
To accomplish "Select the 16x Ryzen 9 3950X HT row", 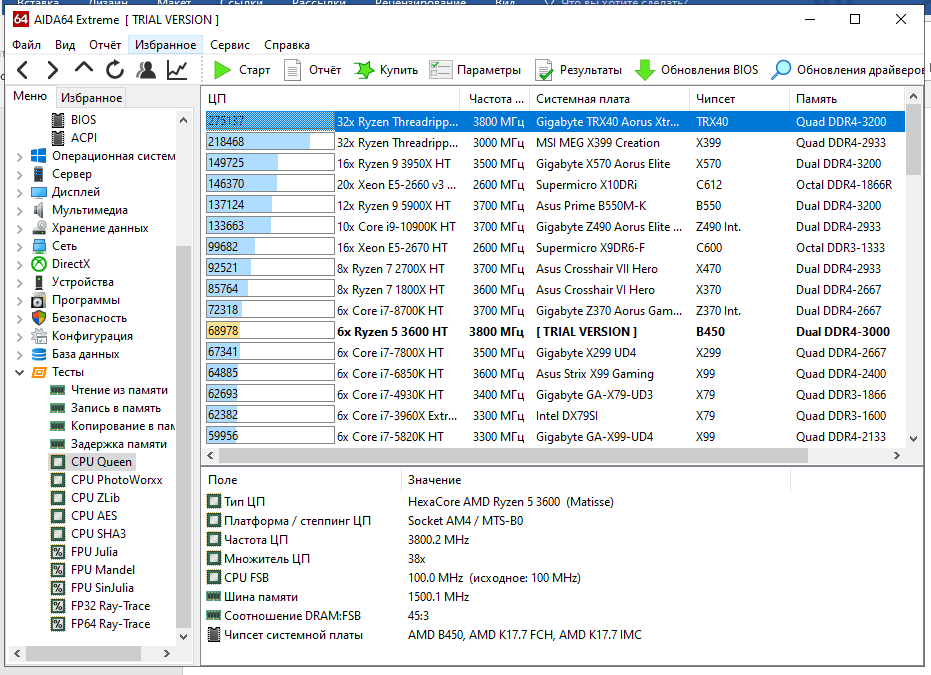I will point(555,164).
